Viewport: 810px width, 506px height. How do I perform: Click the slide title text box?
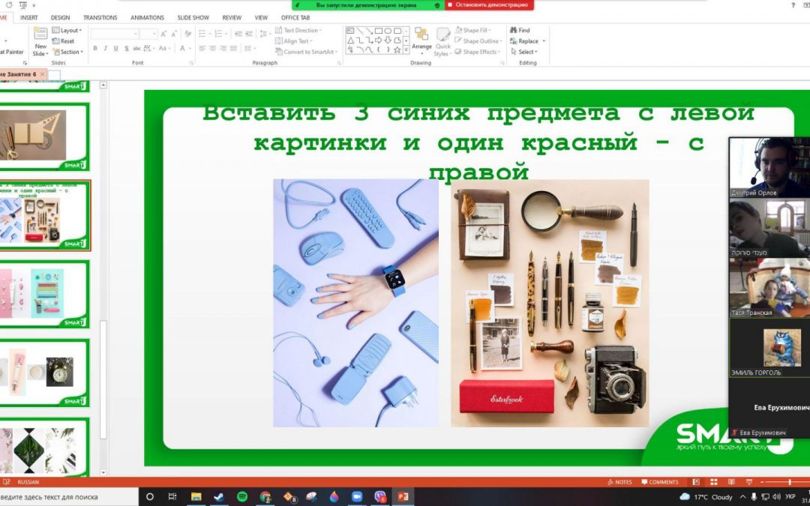[478, 142]
